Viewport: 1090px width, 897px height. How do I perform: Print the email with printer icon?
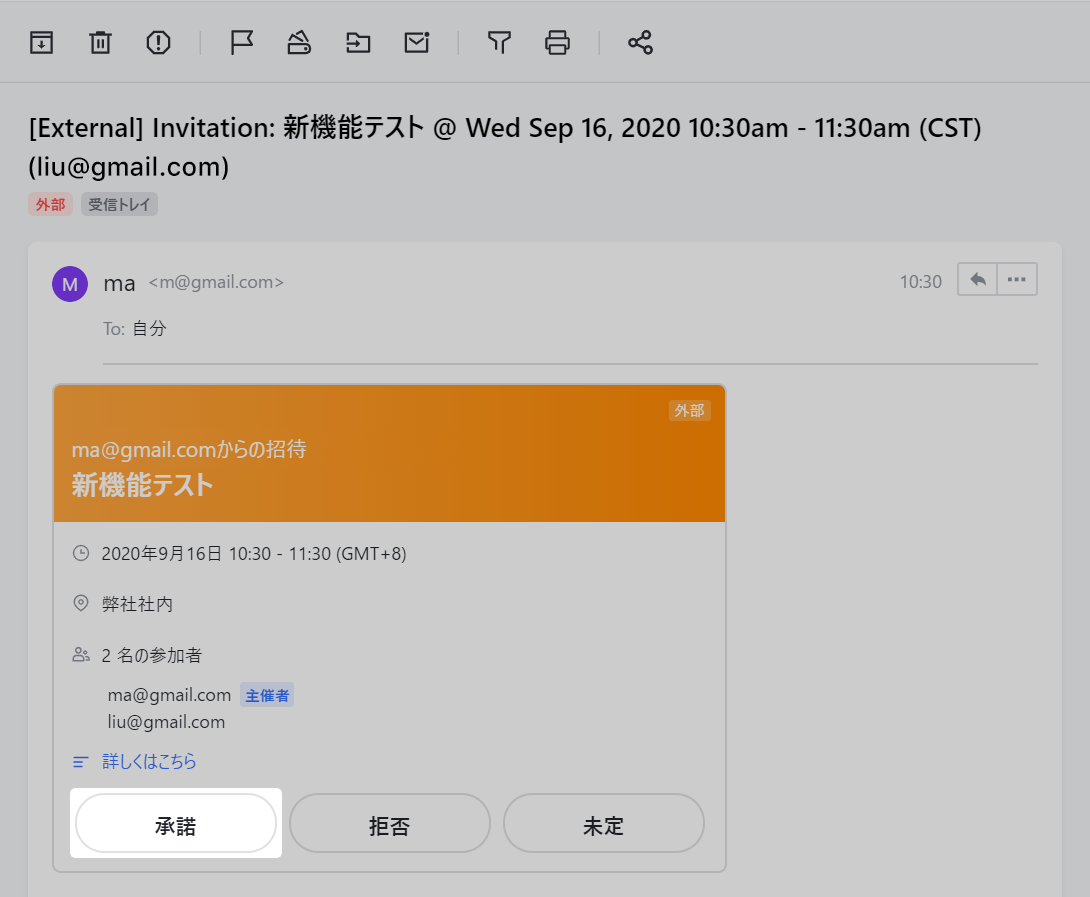click(558, 42)
